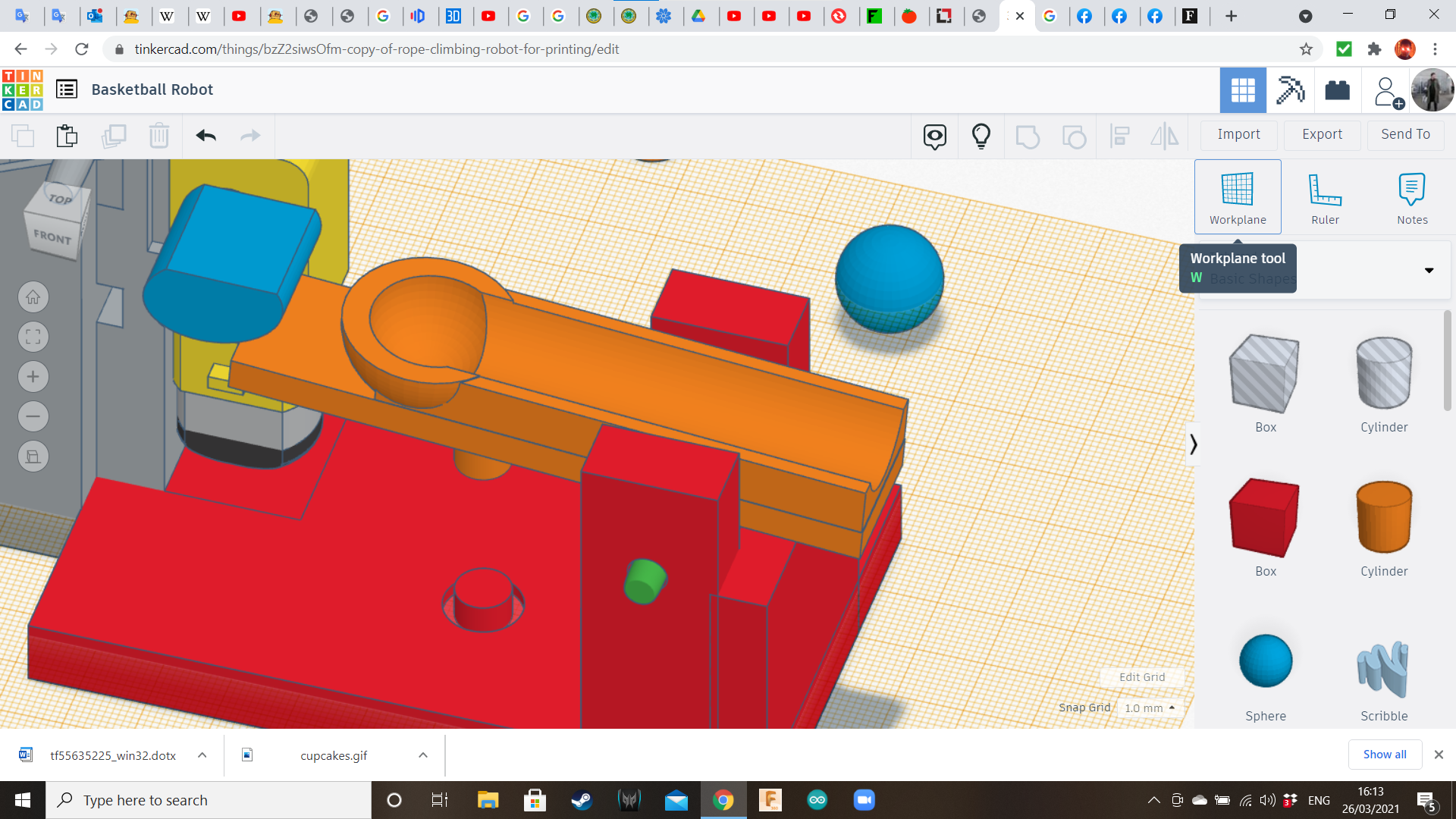Click the mirror flip toggle icon
Screen dimensions: 1456x819
click(x=1166, y=136)
